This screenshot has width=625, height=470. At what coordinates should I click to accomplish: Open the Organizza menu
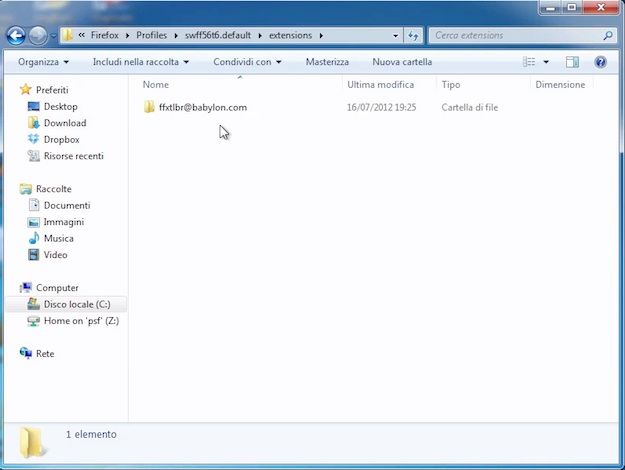[x=43, y=62]
